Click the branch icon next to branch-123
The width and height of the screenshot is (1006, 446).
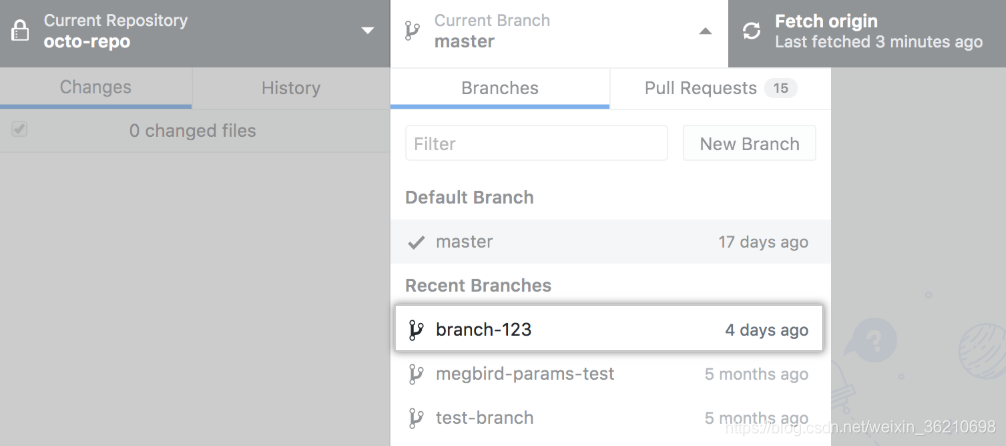click(x=416, y=330)
